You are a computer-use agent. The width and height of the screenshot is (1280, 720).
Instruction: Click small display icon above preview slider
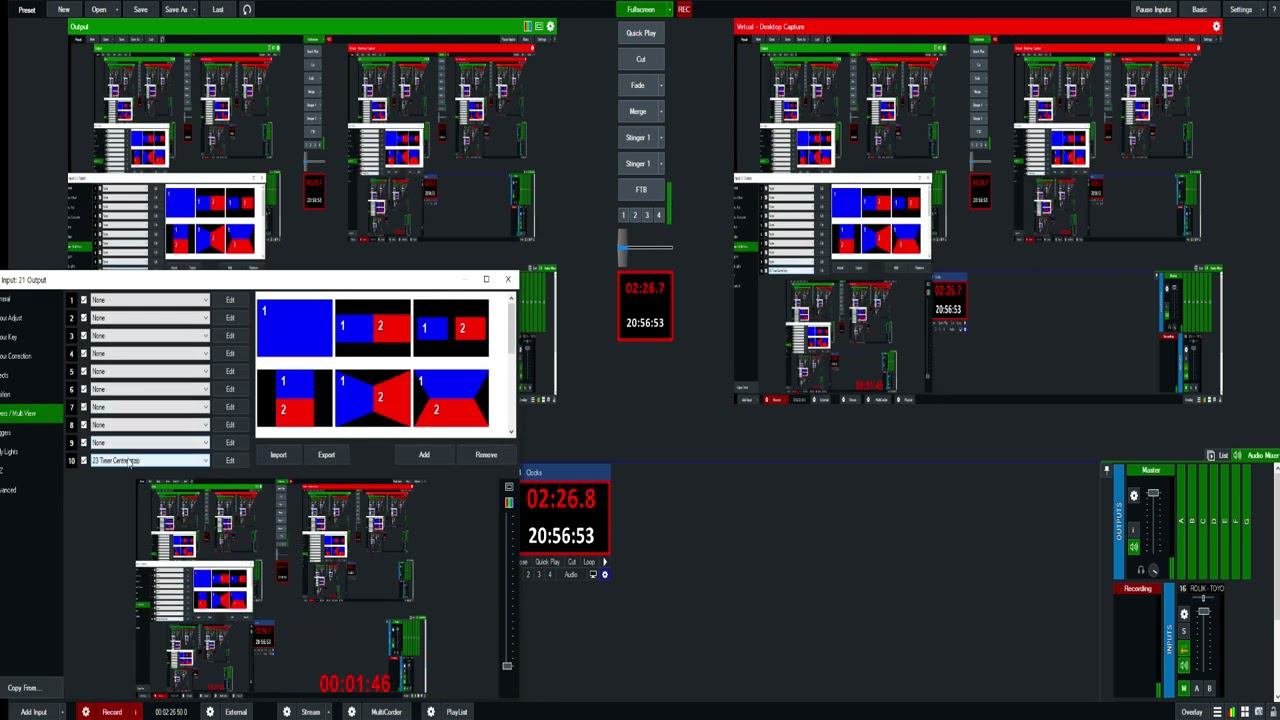[x=509, y=487]
